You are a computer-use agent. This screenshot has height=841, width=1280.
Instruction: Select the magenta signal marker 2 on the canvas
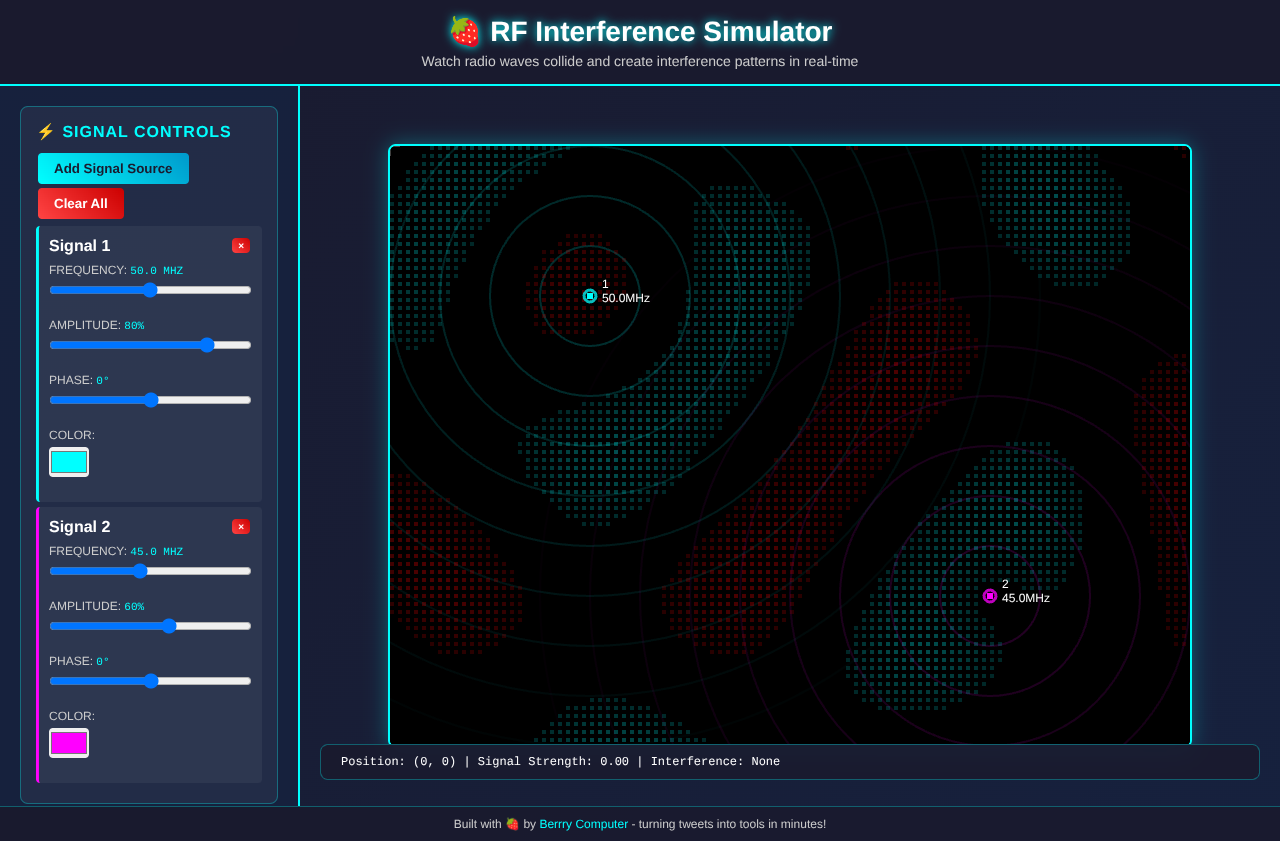point(990,596)
